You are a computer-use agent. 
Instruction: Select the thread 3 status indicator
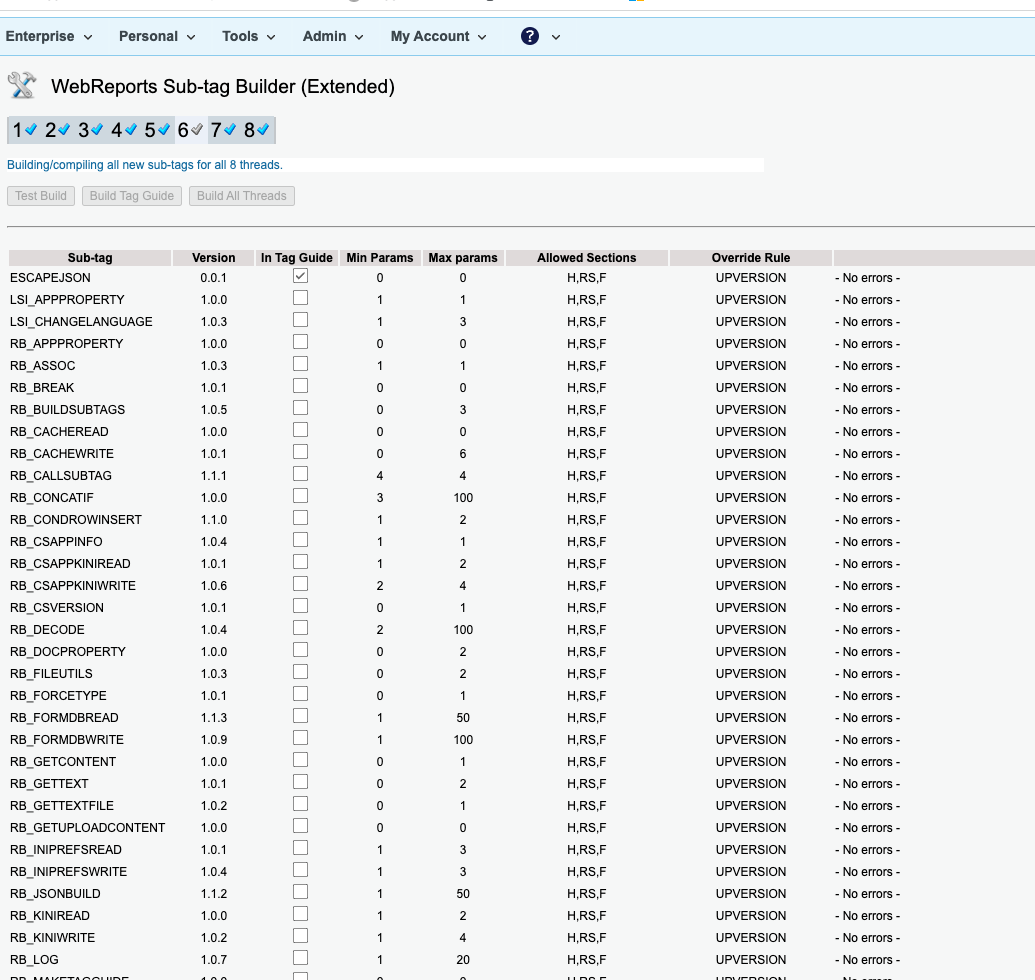tap(90, 130)
